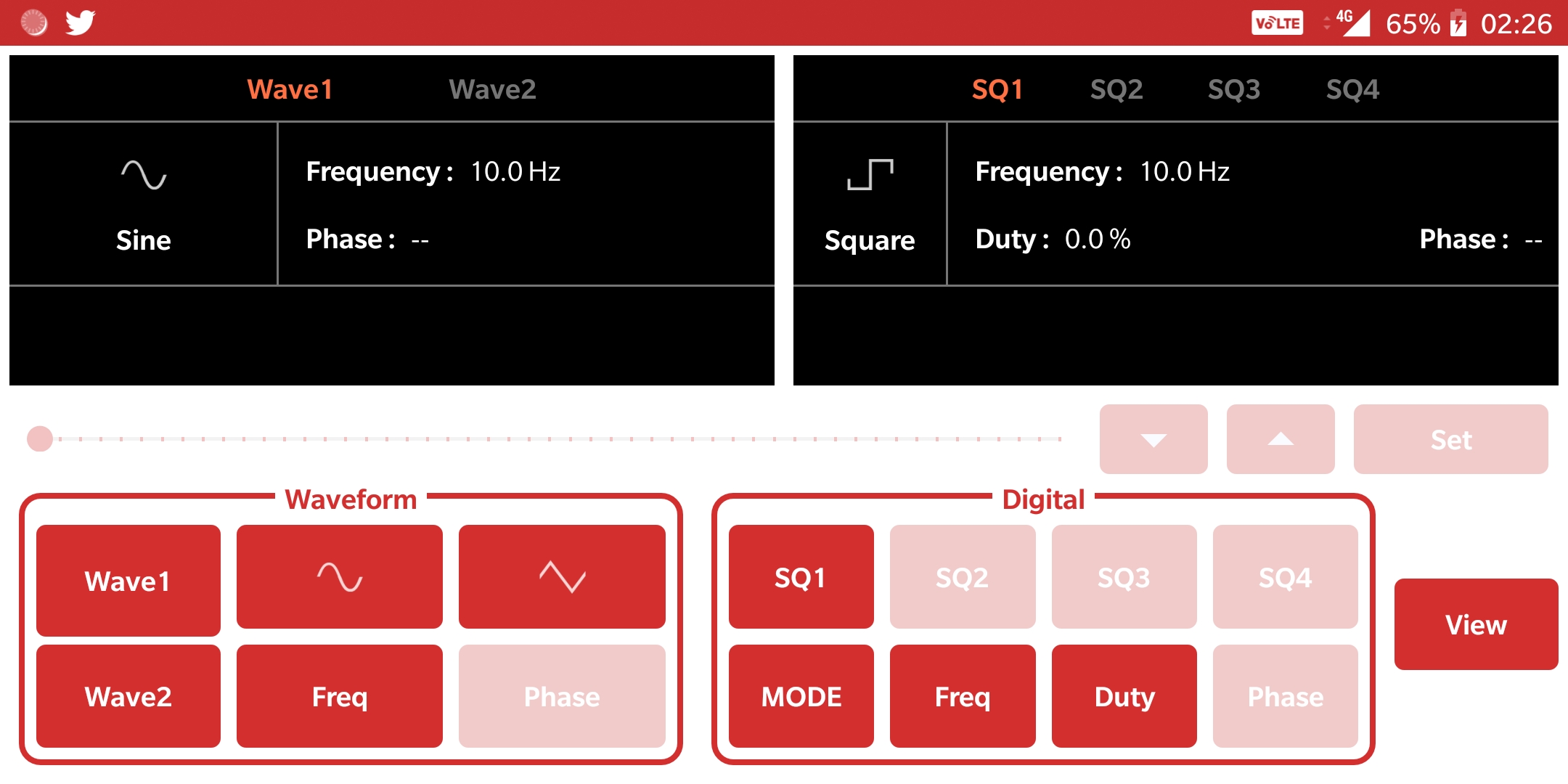Screen dimensions: 1568x784
Task: Toggle the Wave2 waveform button
Action: pos(128,696)
